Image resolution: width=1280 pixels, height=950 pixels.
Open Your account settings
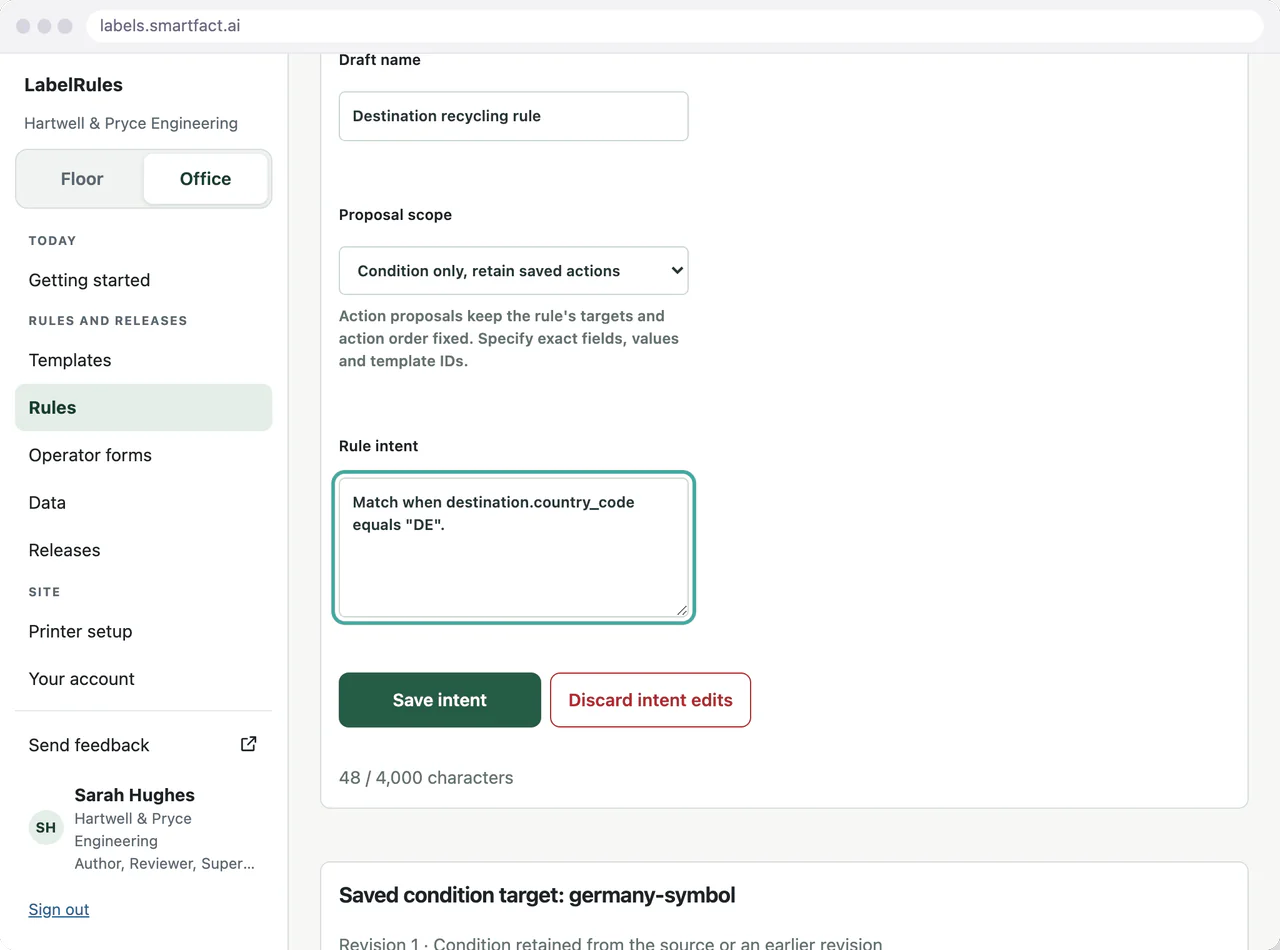(x=143, y=679)
